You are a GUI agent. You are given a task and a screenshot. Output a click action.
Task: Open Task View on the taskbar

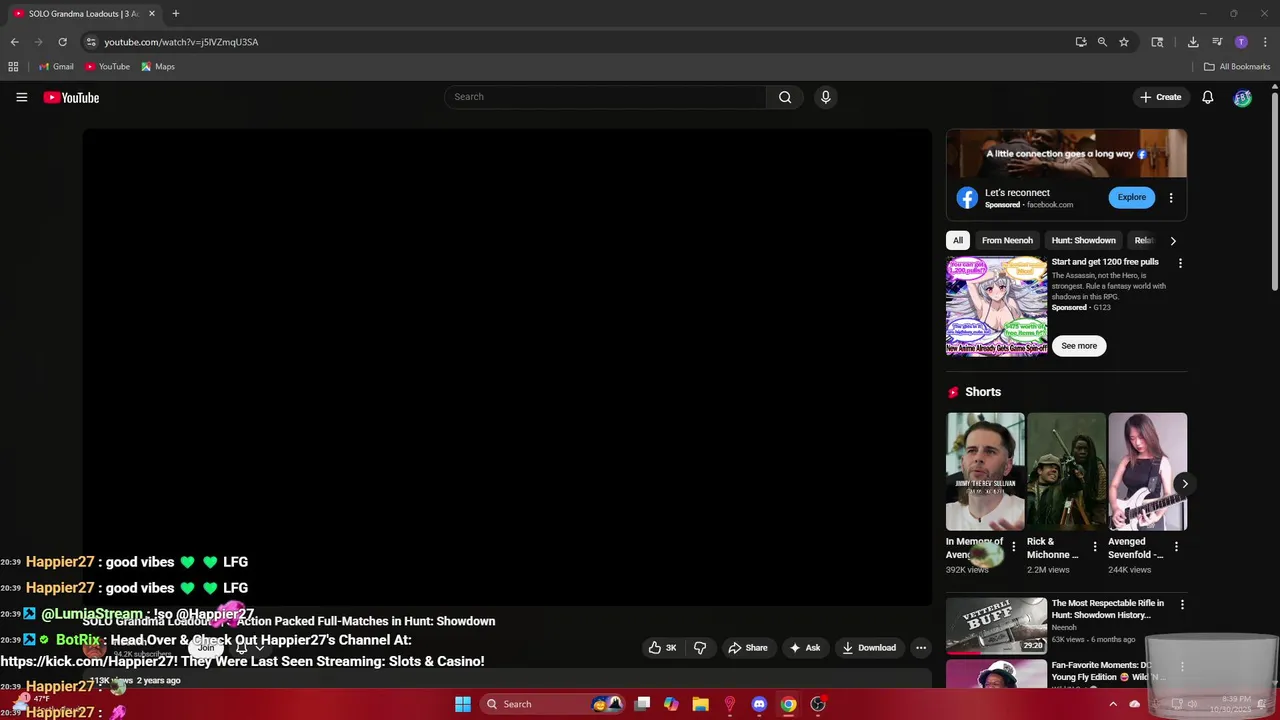coord(642,704)
